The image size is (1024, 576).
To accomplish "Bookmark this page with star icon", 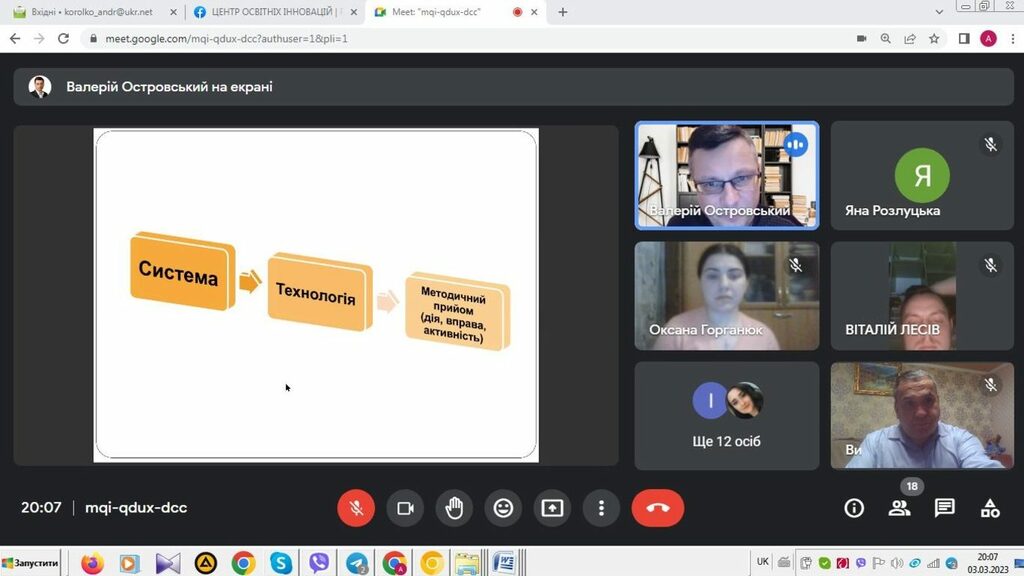I will (934, 39).
